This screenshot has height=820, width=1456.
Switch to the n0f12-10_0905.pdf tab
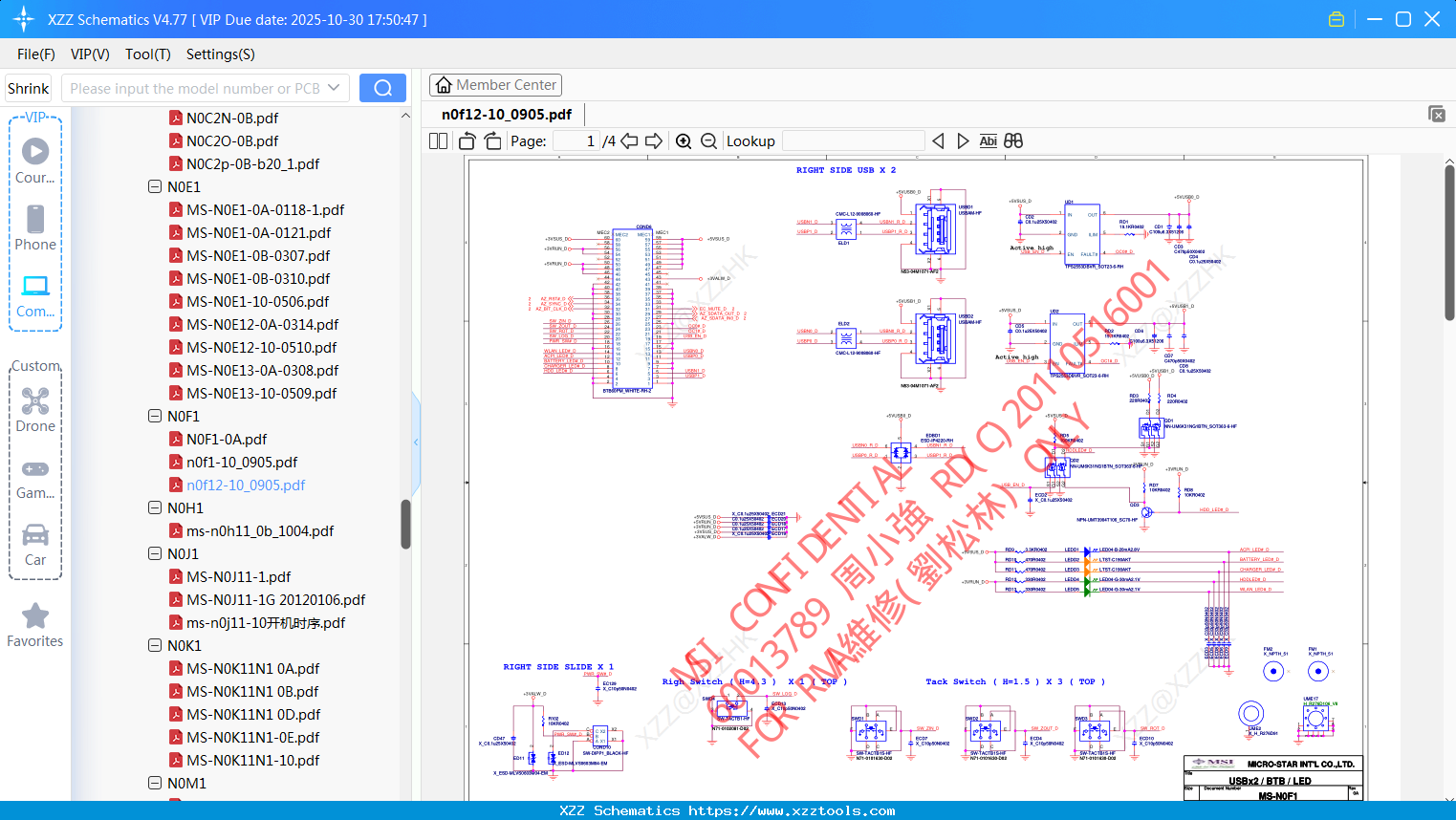click(507, 114)
